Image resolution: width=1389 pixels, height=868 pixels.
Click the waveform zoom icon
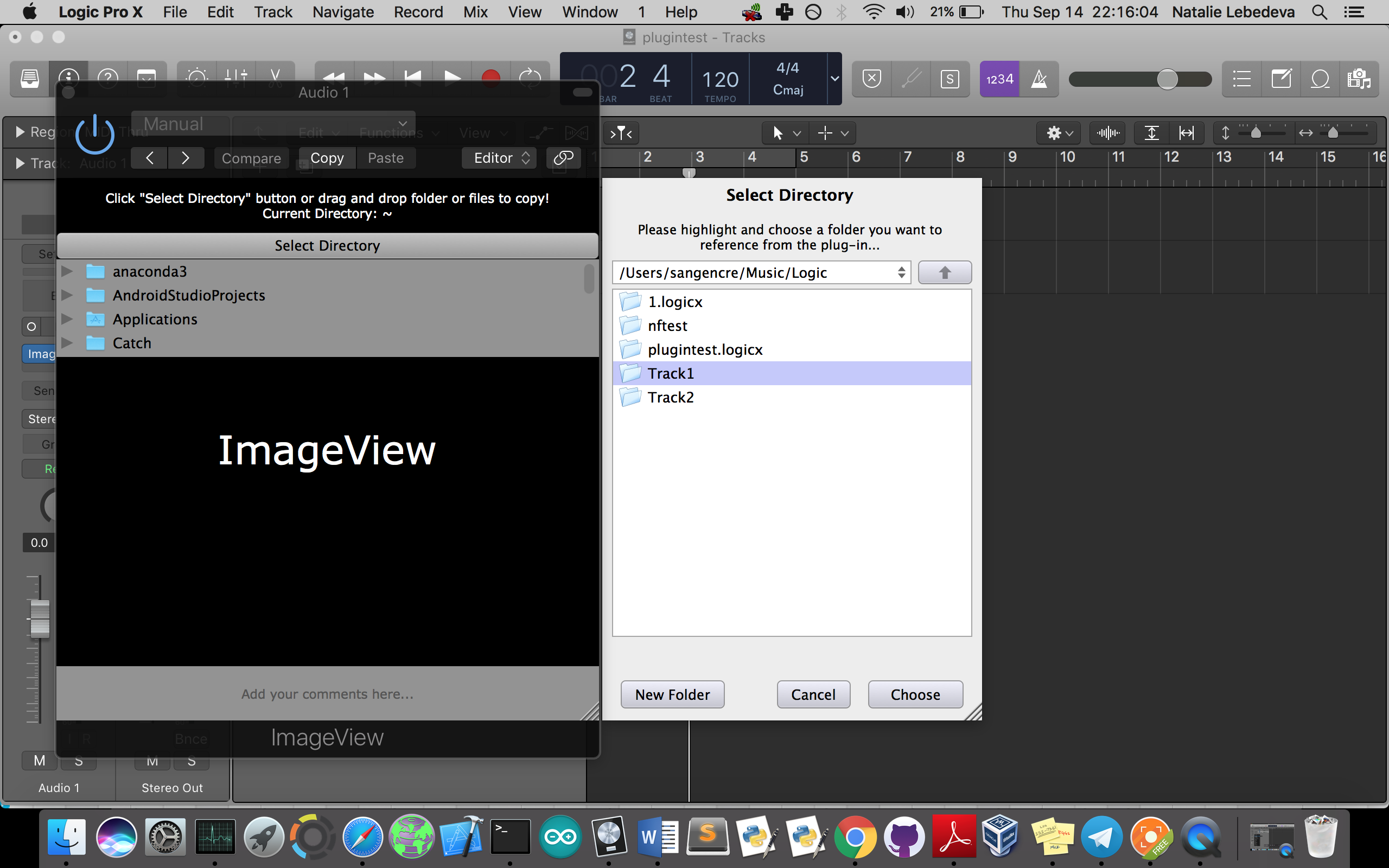1107,133
